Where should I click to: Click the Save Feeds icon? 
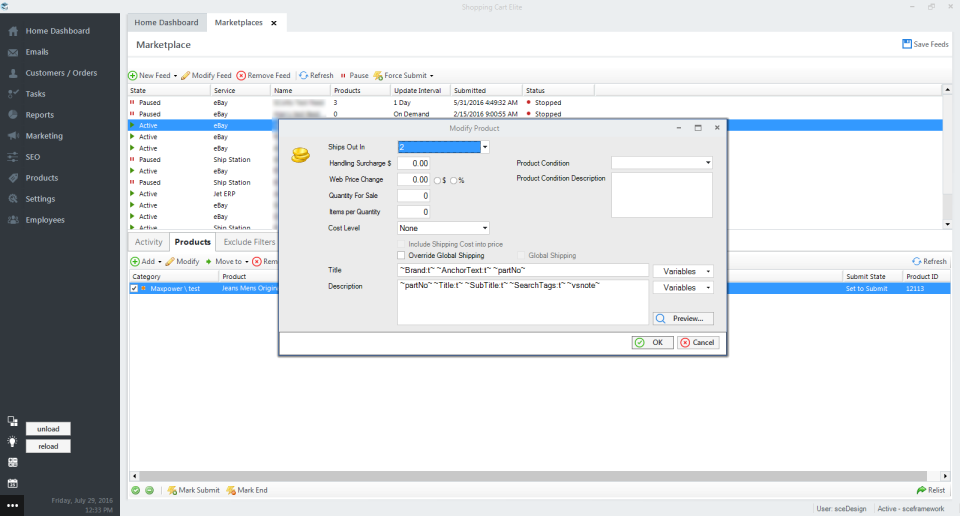pyautogui.click(x=906, y=44)
